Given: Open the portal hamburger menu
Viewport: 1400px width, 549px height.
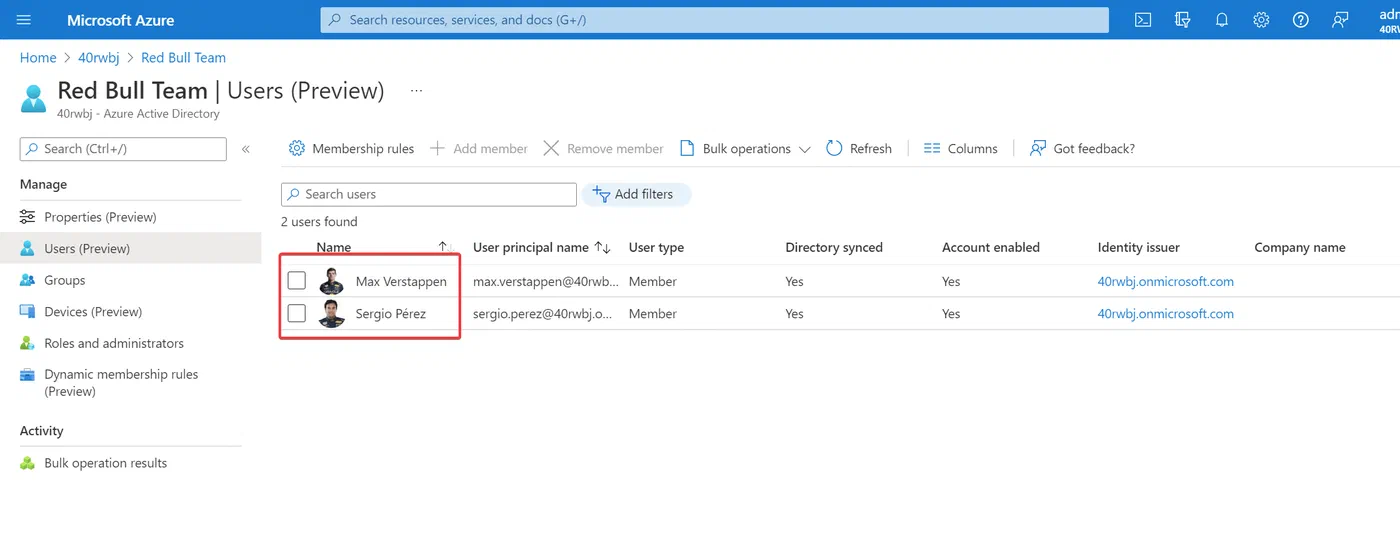Looking at the screenshot, I should tap(24, 20).
